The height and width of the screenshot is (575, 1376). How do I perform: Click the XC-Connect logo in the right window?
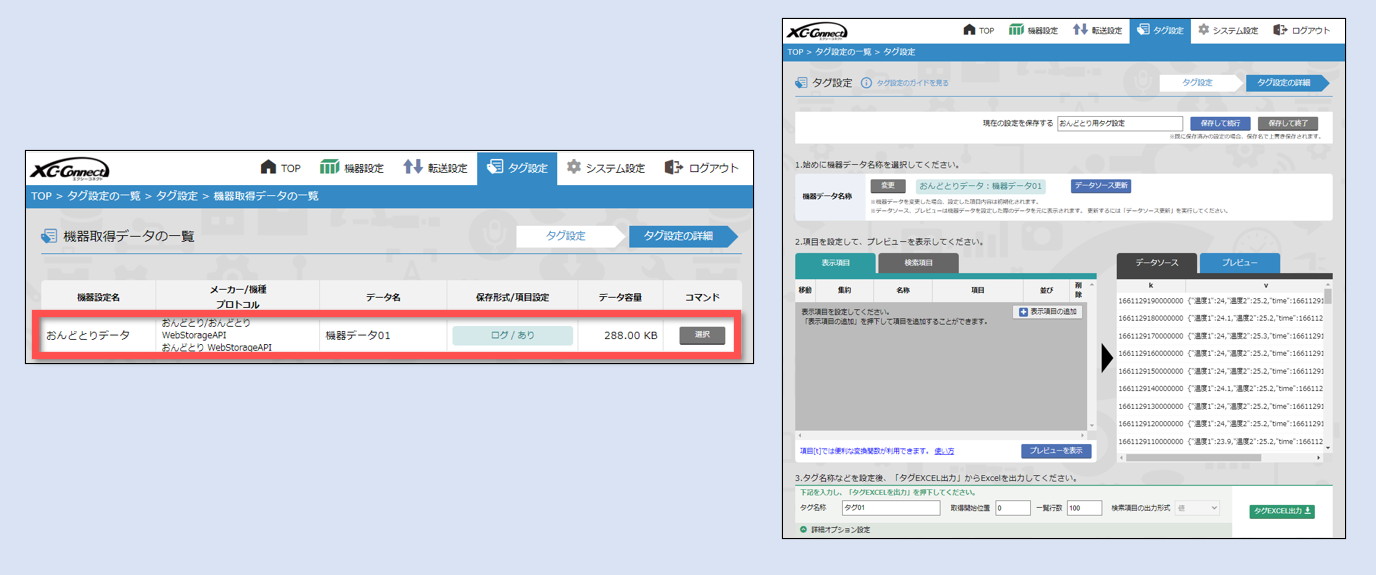pyautogui.click(x=817, y=31)
